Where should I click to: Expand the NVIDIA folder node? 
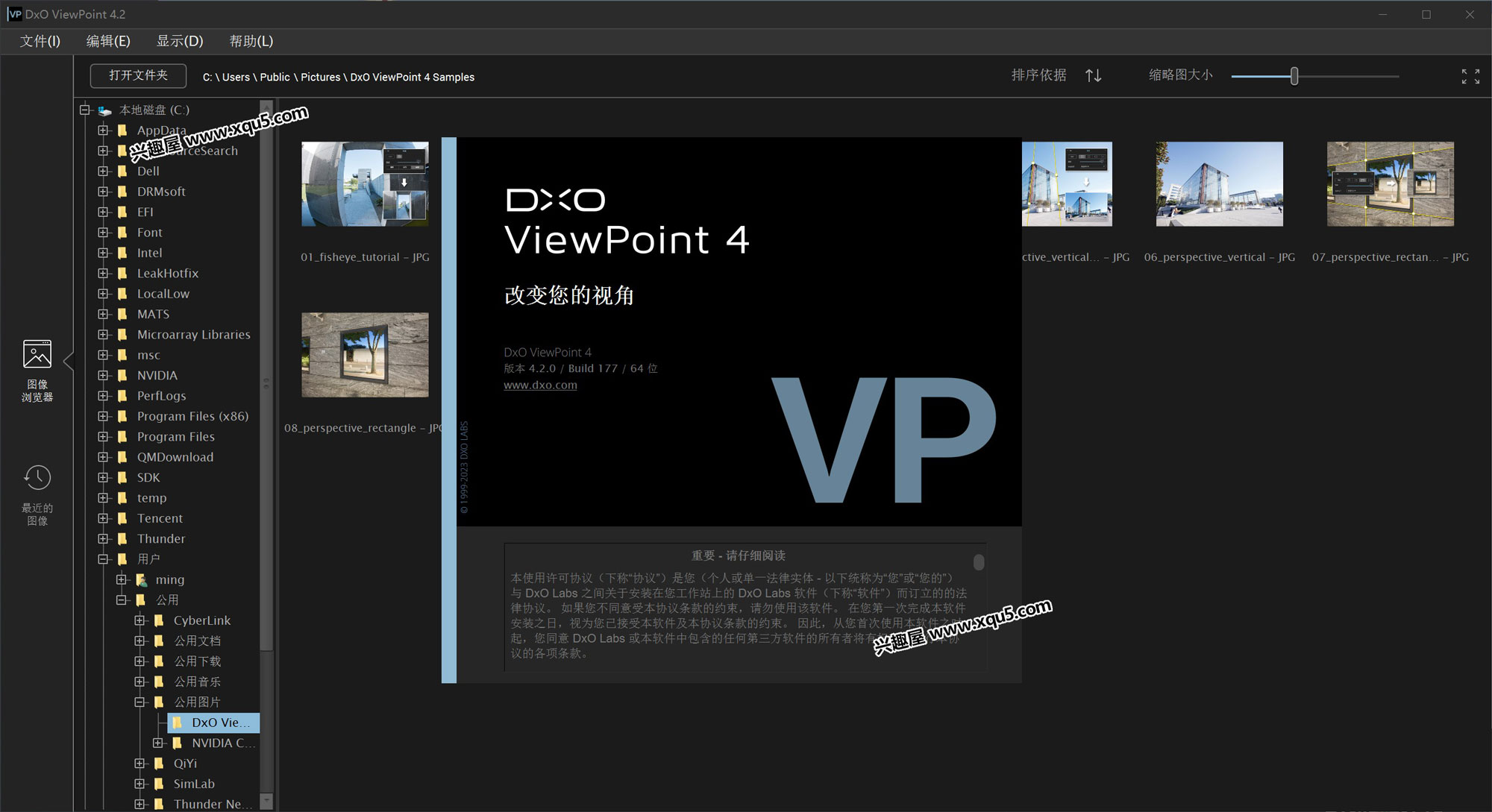(104, 376)
